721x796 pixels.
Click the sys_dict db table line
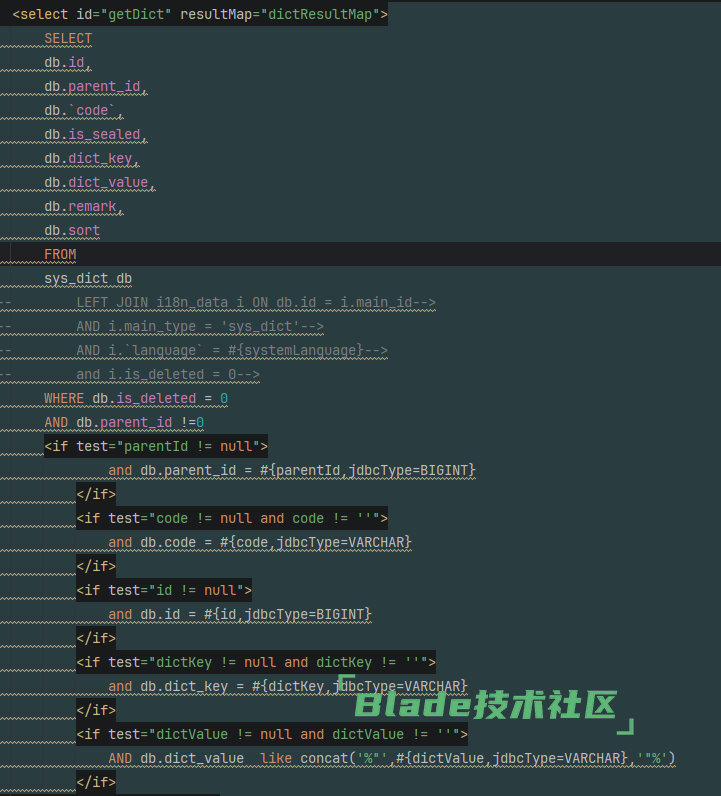pyautogui.click(x=88, y=279)
